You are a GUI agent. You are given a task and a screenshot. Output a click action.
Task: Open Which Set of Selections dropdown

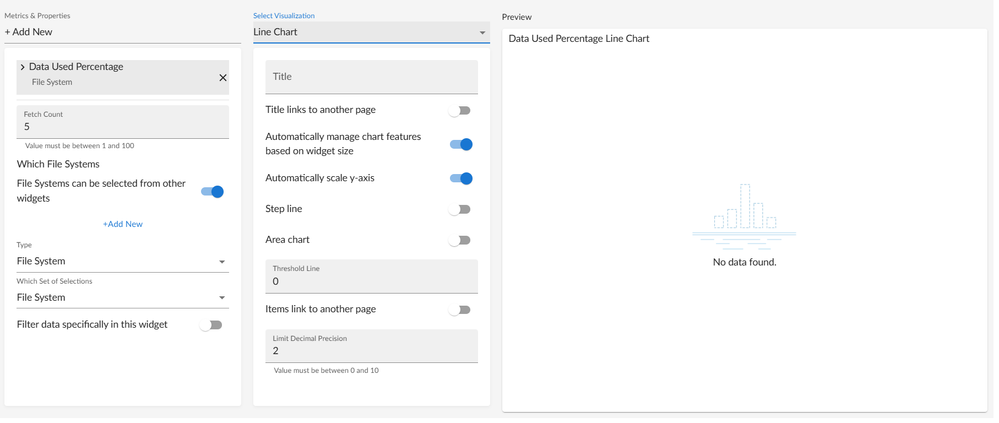point(122,297)
